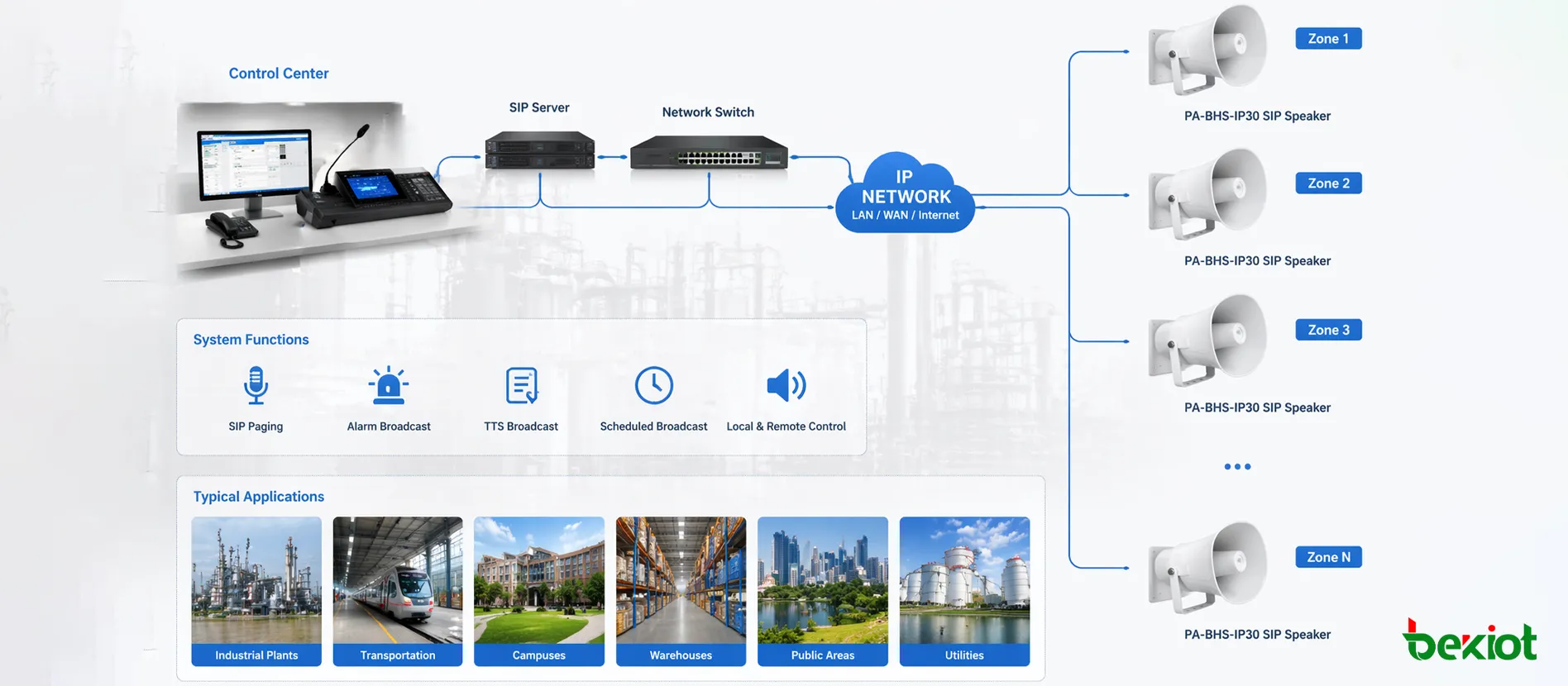Click the Zone 1 horn speaker image
This screenshot has width=1568, height=686.
coord(1208,50)
